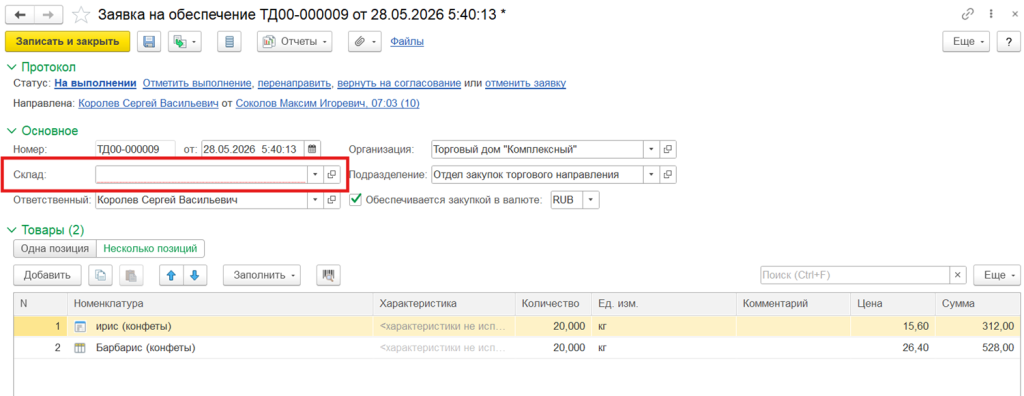Click the Отметить выполнение link
This screenshot has height=396, width=1024.
click(197, 84)
